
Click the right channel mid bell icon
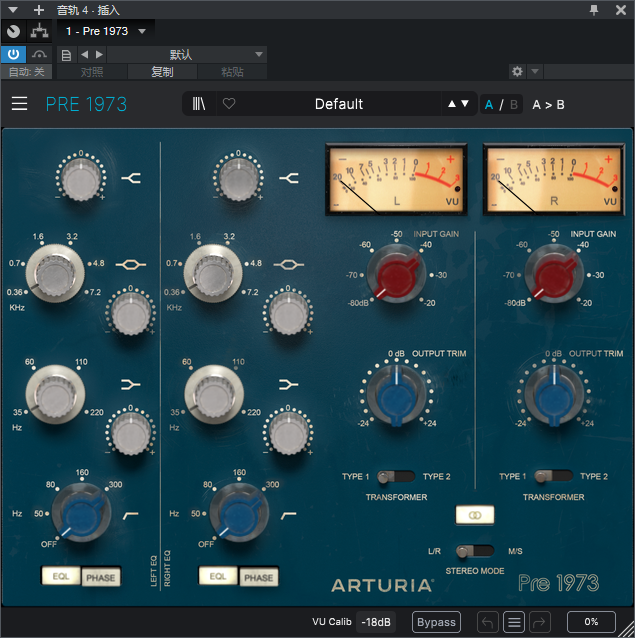click(x=288, y=265)
